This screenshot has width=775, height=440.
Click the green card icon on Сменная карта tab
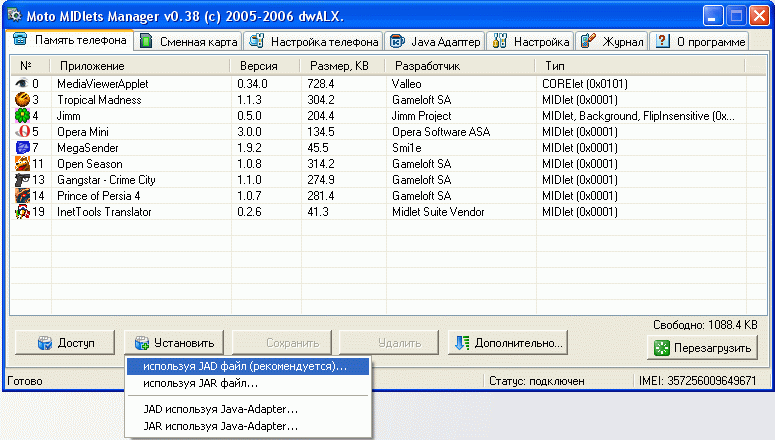coord(146,42)
